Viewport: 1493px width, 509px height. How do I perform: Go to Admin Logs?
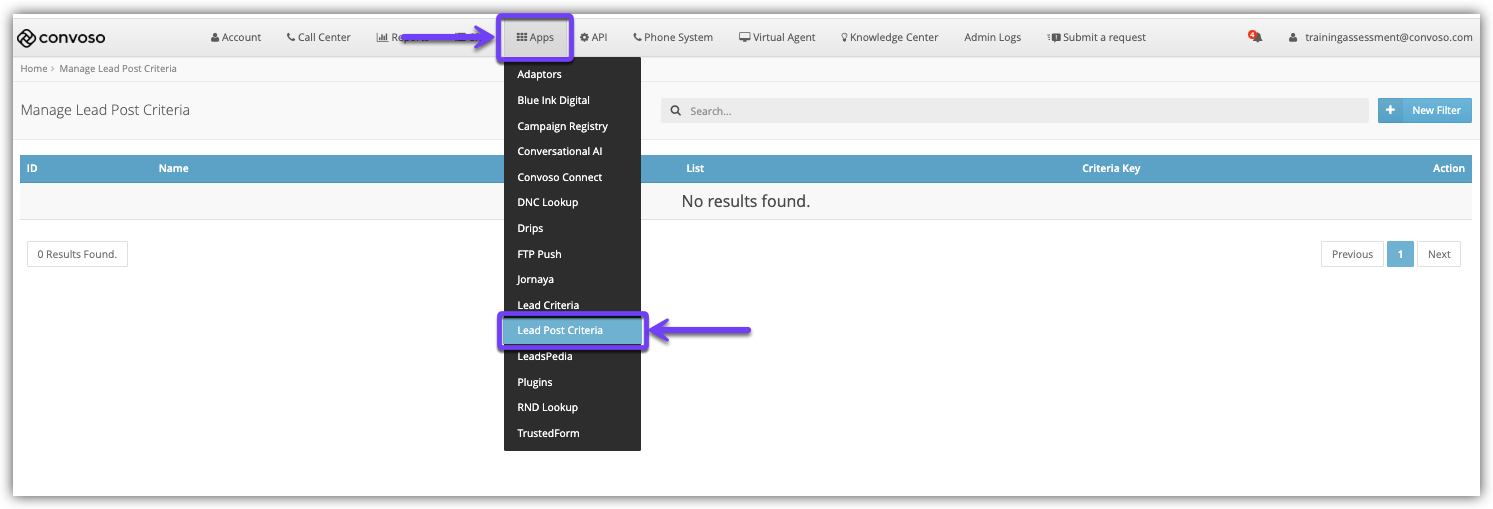[992, 37]
